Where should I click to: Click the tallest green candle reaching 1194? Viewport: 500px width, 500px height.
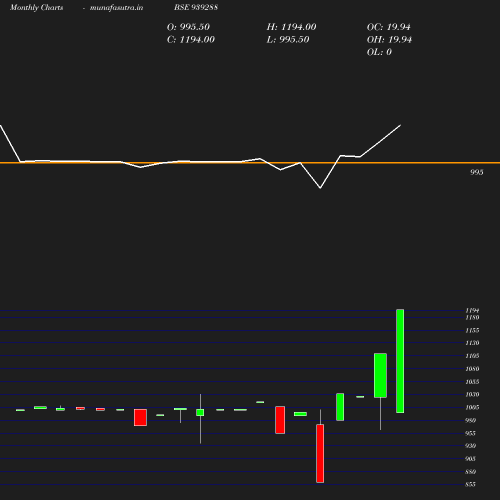pyautogui.click(x=400, y=361)
